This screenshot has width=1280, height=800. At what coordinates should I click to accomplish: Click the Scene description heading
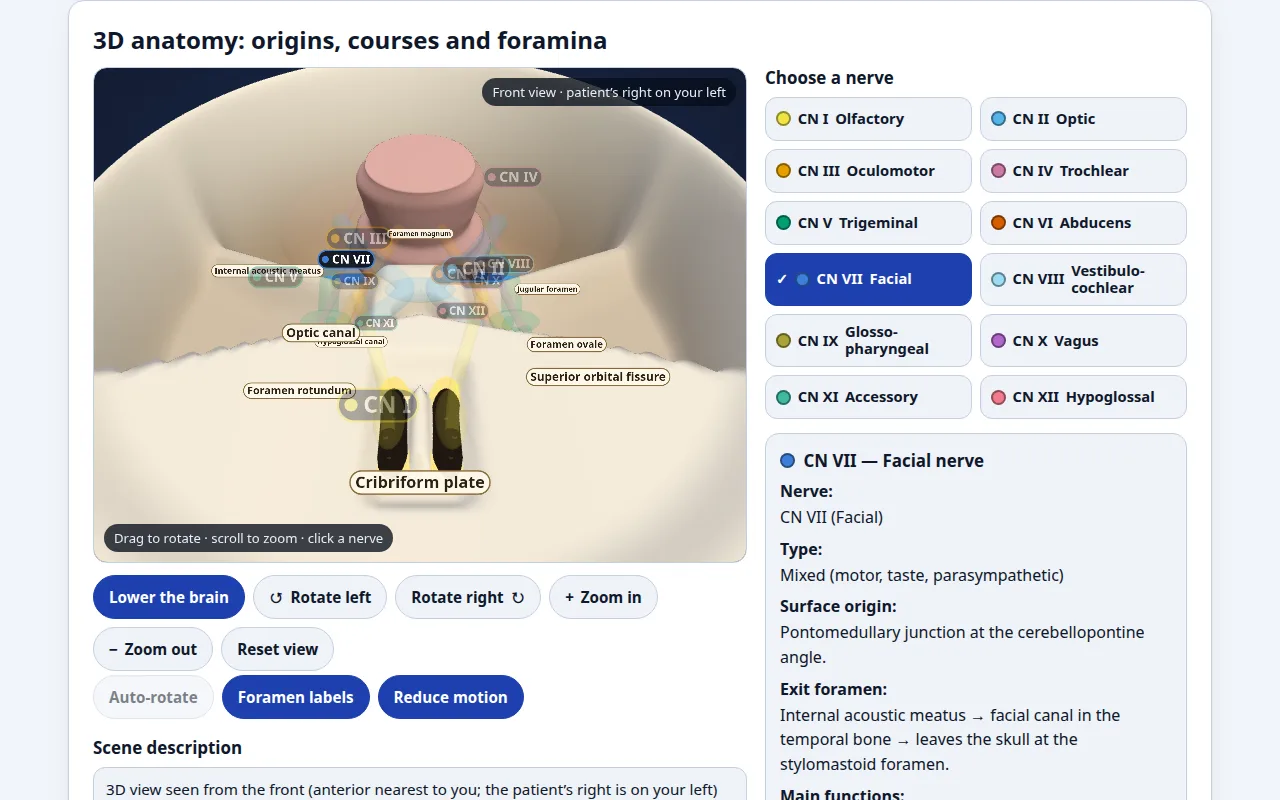click(x=167, y=748)
